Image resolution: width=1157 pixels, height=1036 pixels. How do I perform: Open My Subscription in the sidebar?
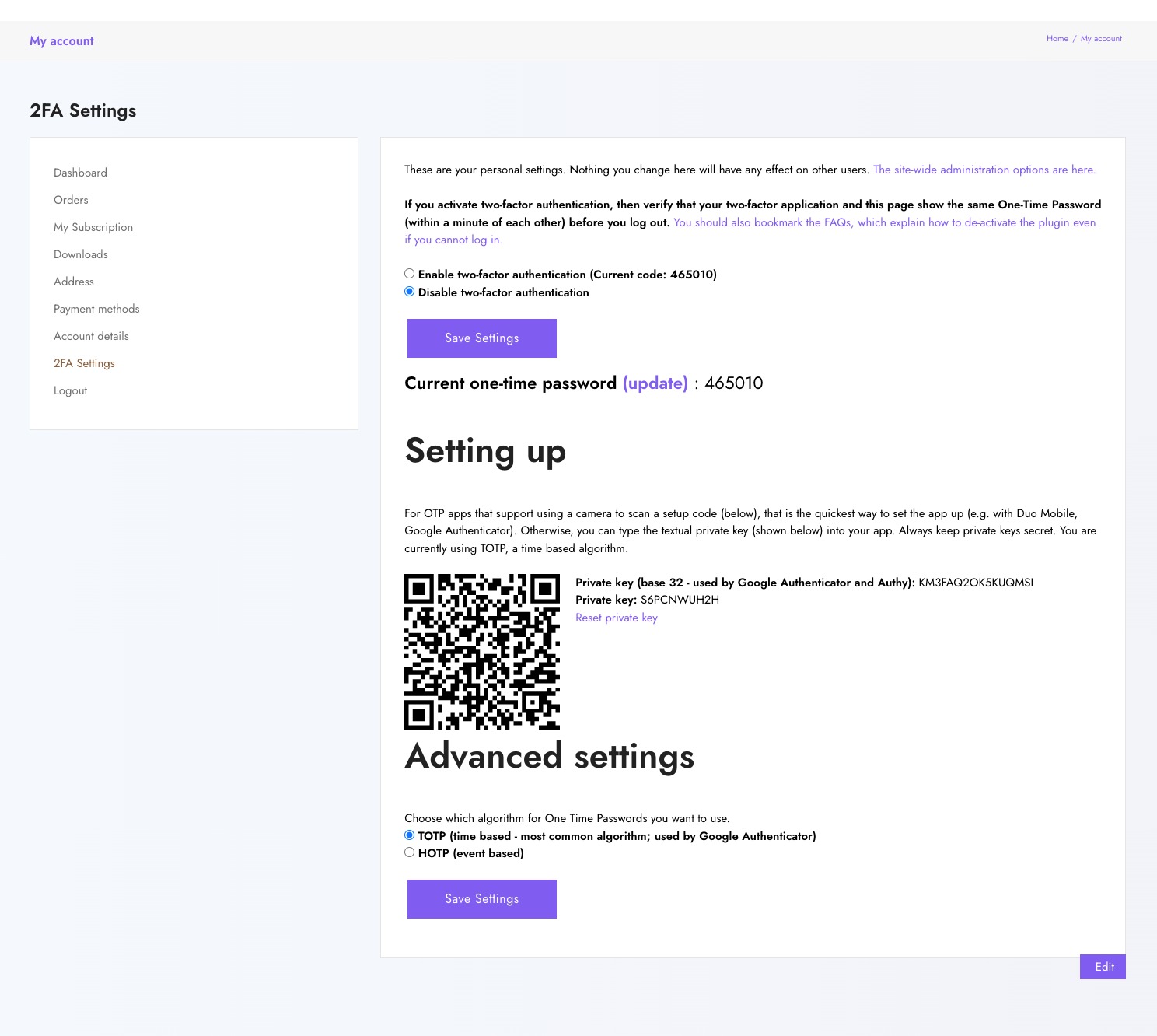pyautogui.click(x=93, y=227)
